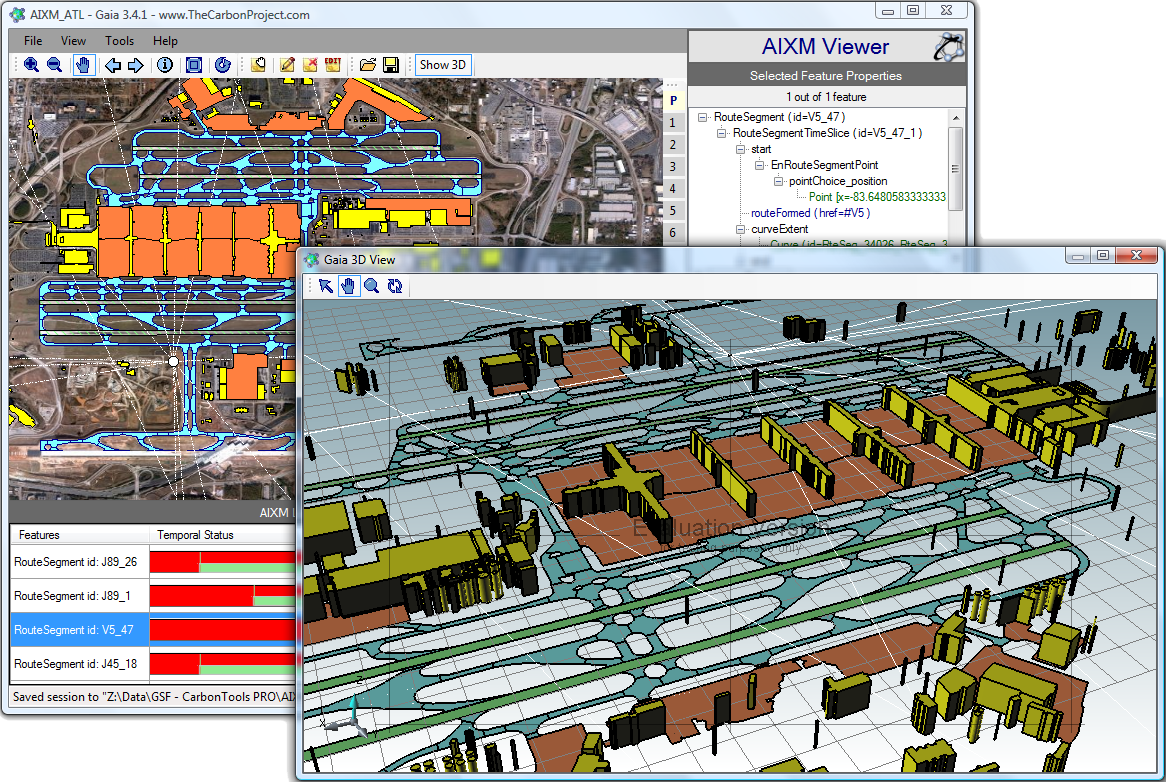Click the Features column header

80,535
